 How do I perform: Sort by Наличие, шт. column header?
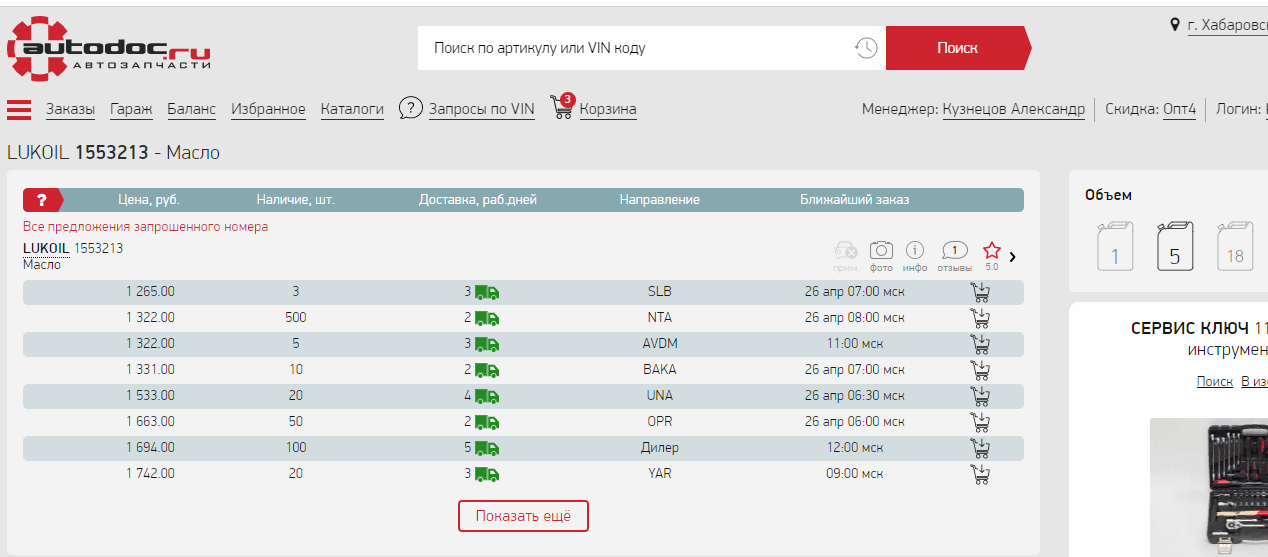point(295,200)
